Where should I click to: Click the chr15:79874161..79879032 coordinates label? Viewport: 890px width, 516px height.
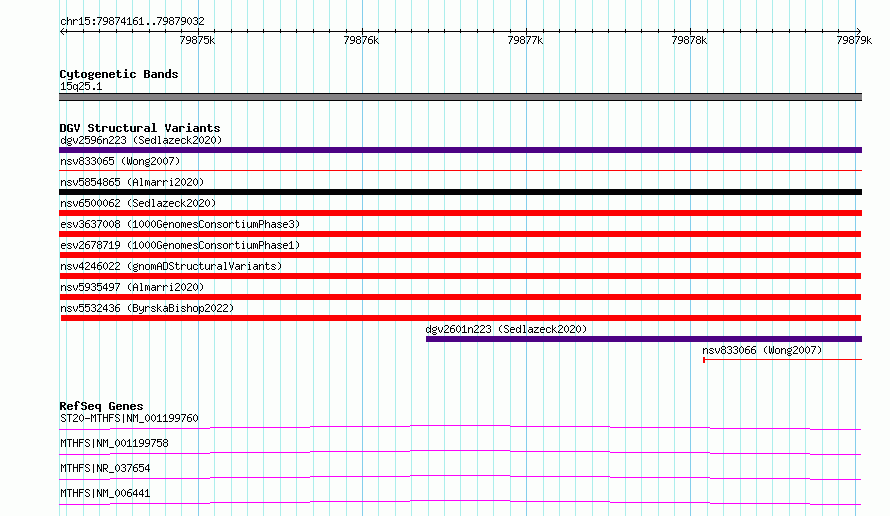132,21
